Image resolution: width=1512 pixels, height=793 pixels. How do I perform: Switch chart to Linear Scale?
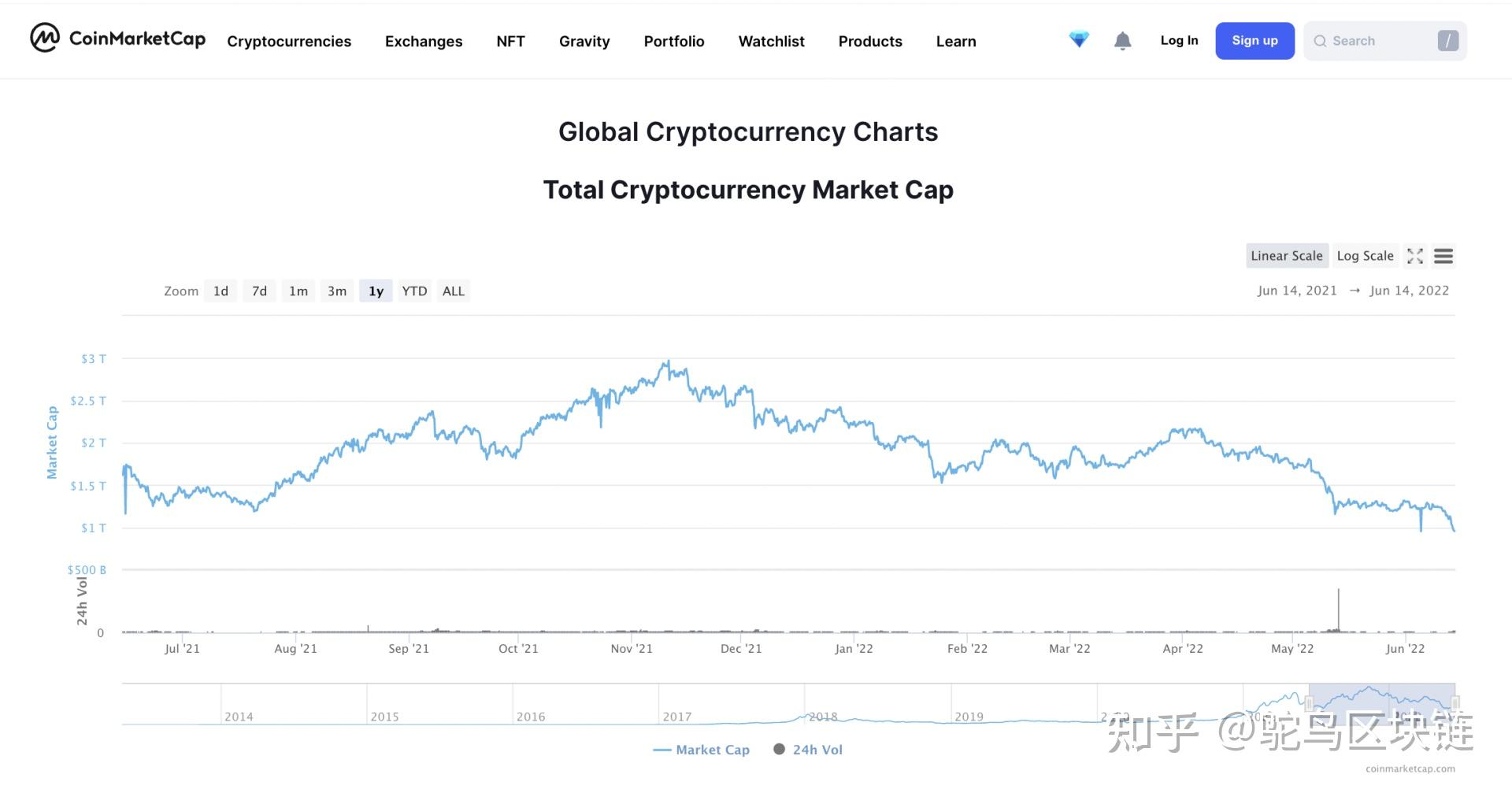coord(1287,256)
